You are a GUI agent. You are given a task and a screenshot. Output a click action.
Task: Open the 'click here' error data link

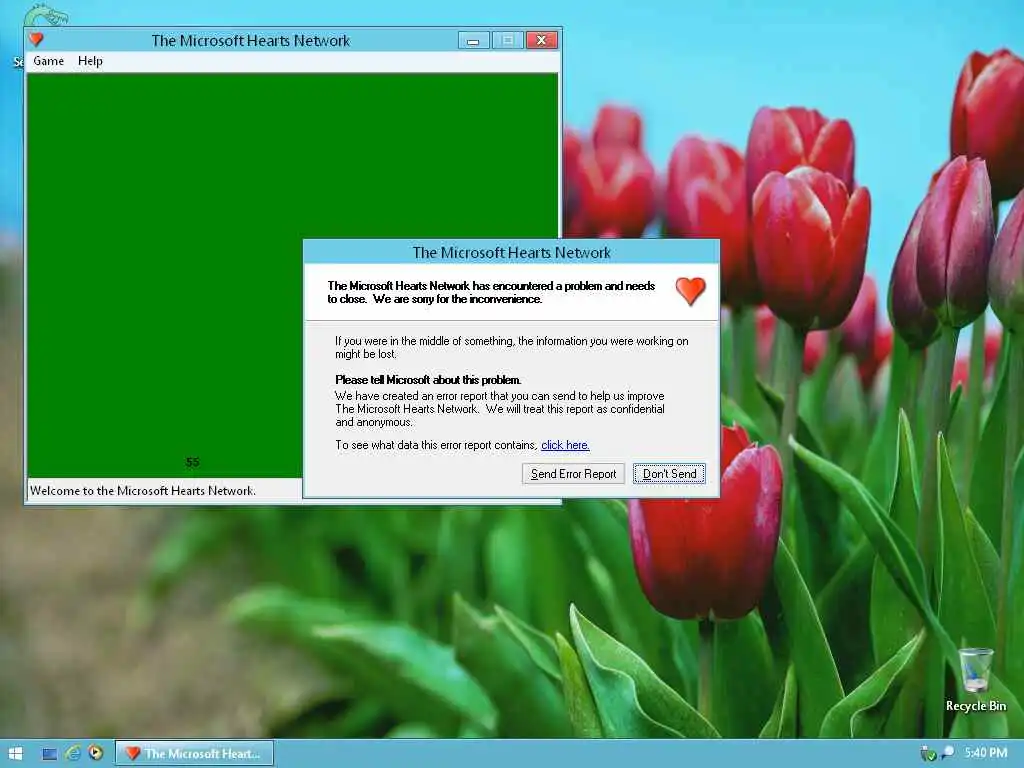point(565,445)
